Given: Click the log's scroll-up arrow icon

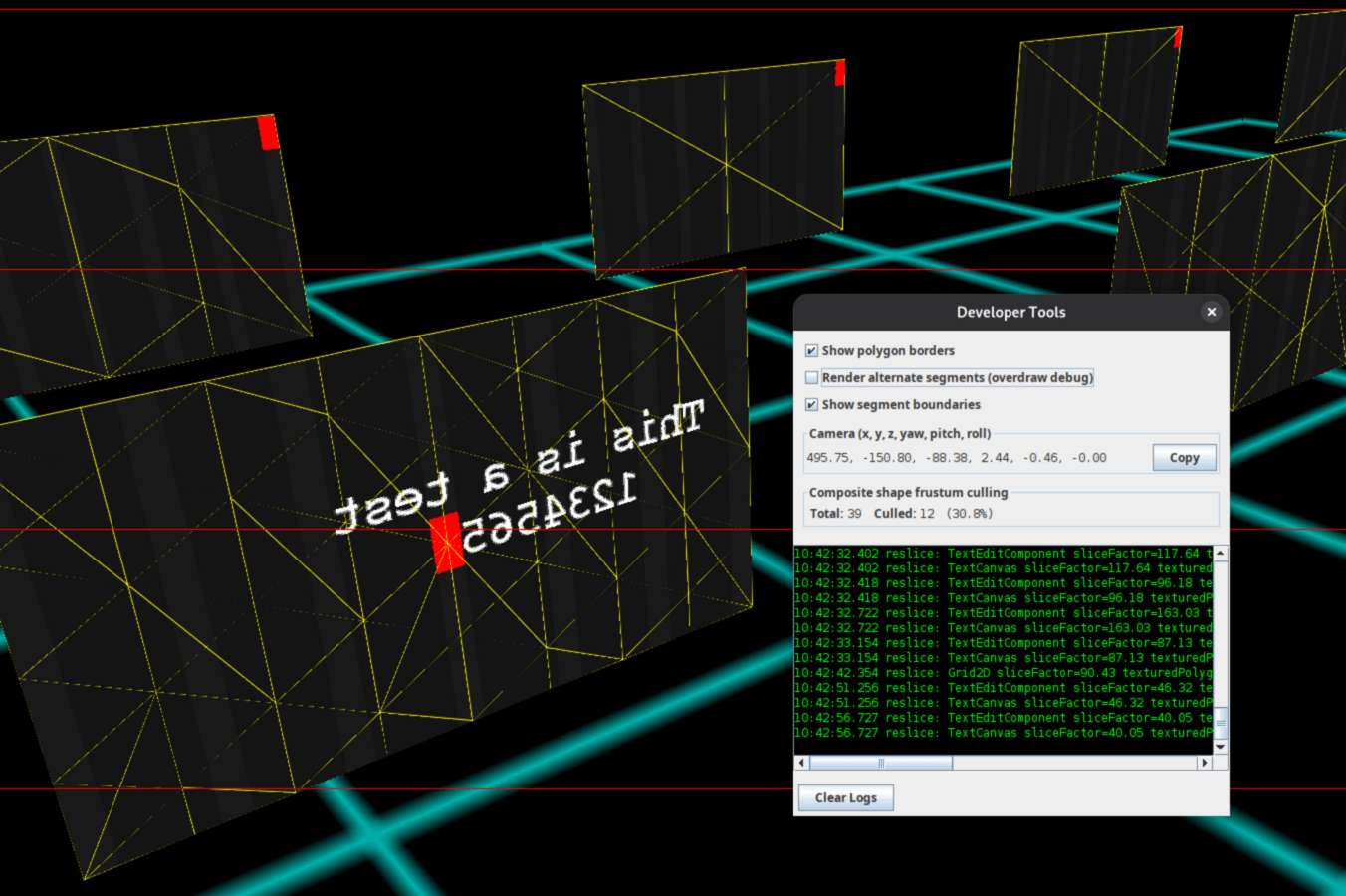Looking at the screenshot, I should (x=1219, y=552).
